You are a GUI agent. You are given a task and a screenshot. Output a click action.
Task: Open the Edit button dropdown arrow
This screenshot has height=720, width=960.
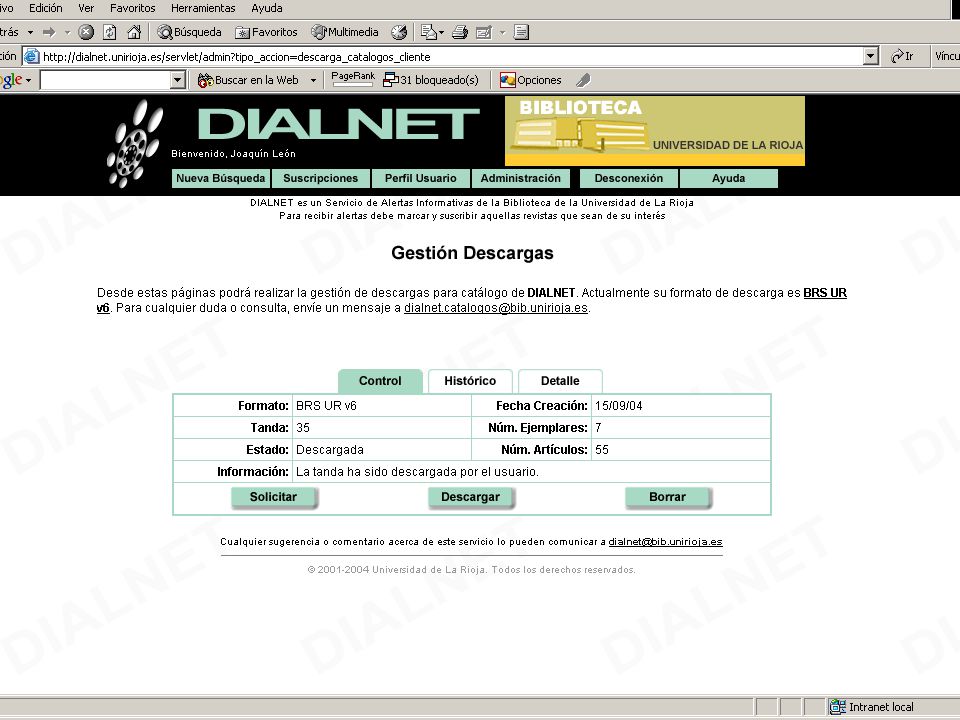point(503,32)
